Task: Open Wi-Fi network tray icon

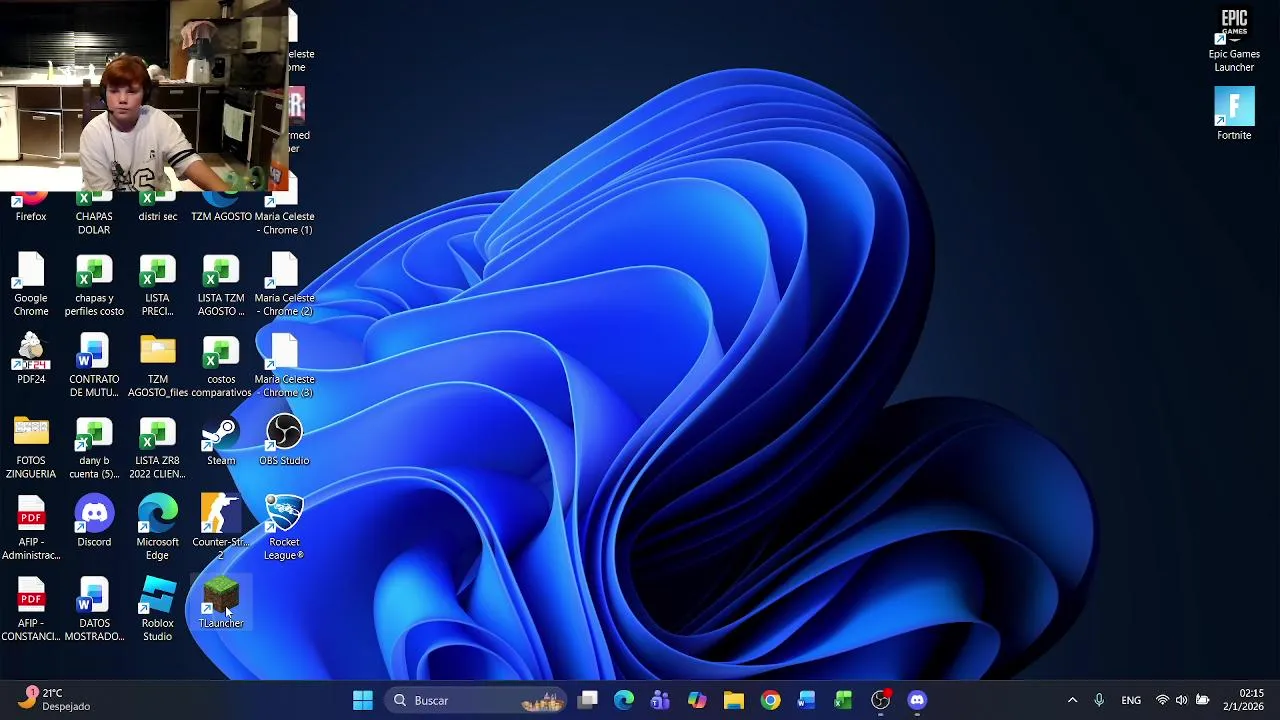Action: [x=1162, y=700]
